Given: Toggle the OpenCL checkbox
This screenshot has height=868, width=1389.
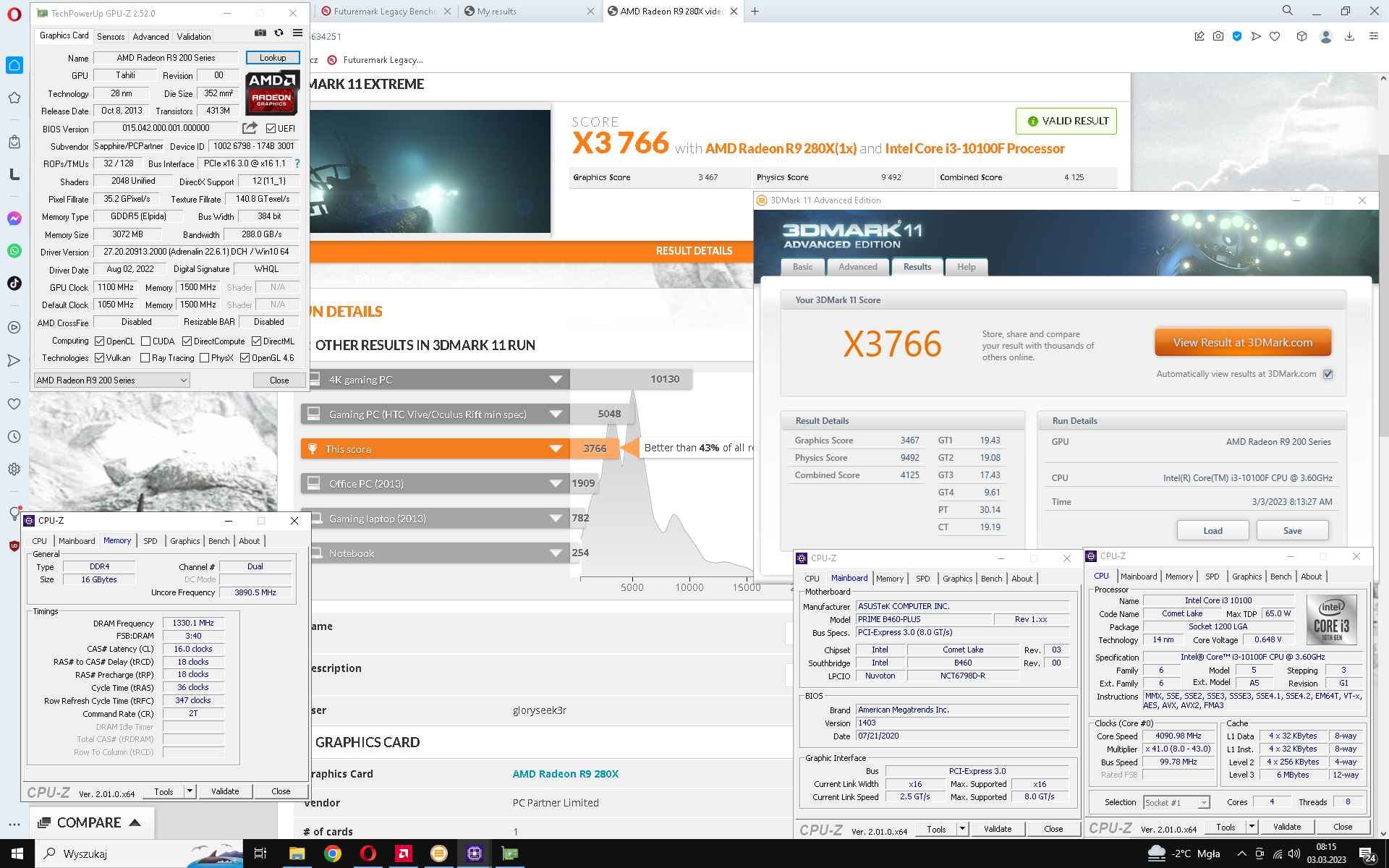Looking at the screenshot, I should click(100, 341).
